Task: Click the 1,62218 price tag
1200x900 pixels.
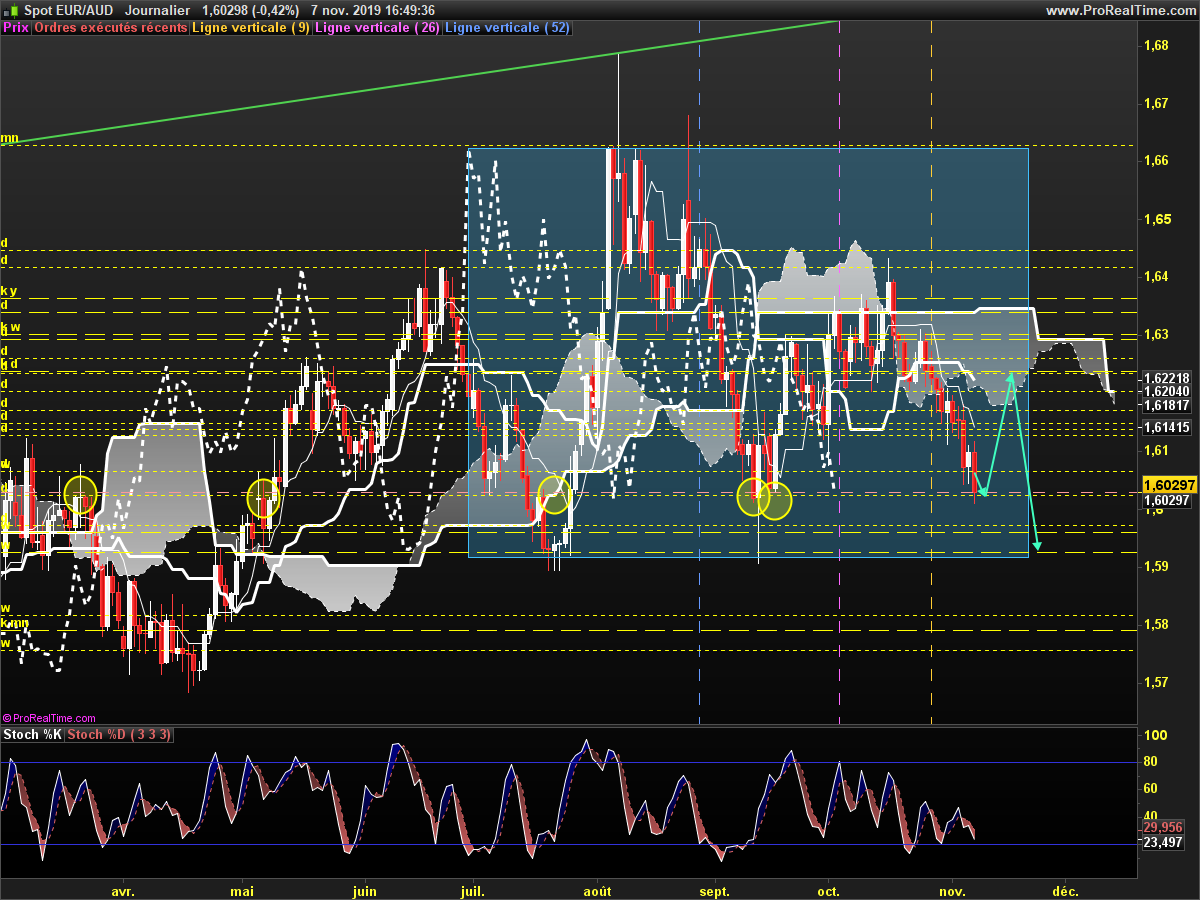Action: 1166,379
